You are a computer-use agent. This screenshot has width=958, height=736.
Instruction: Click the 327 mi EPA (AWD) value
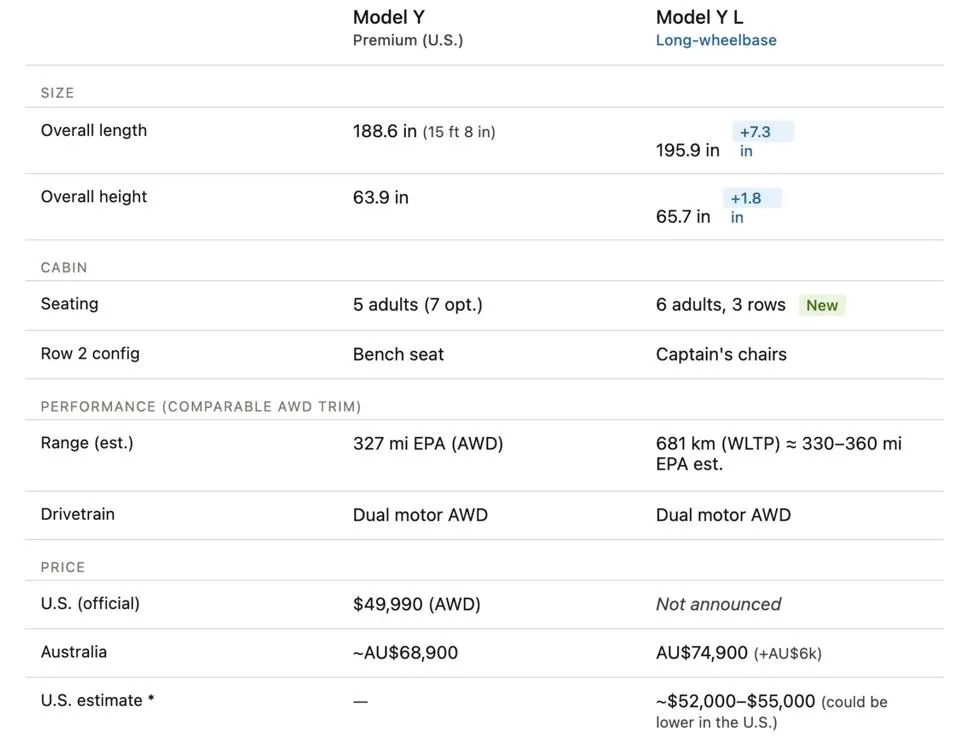pos(428,444)
